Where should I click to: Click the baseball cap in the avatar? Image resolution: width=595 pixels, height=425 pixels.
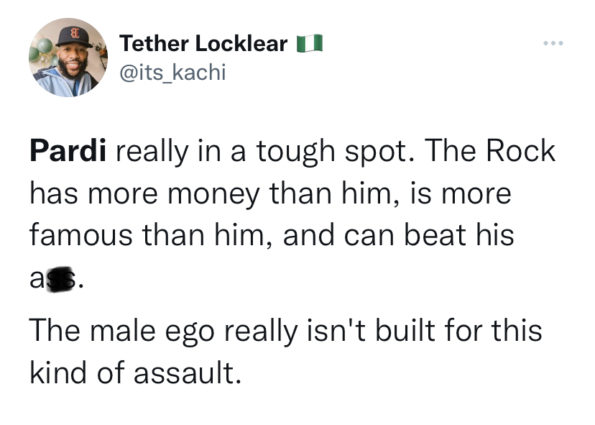click(x=74, y=37)
